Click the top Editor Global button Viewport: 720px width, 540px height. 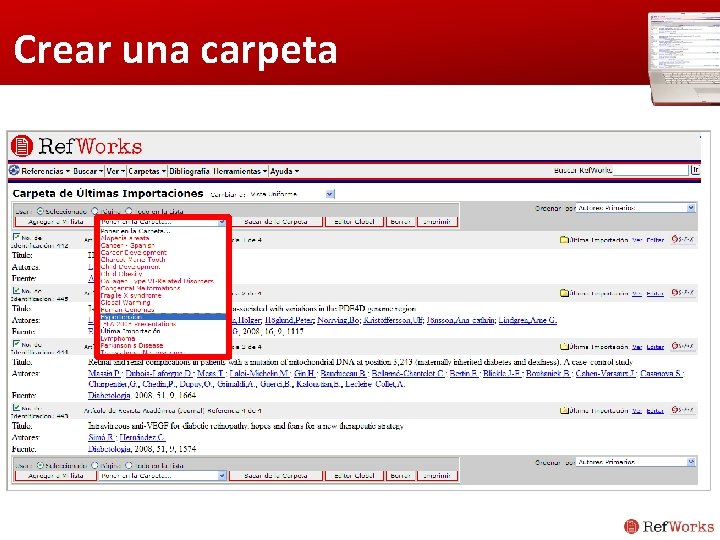point(354,222)
